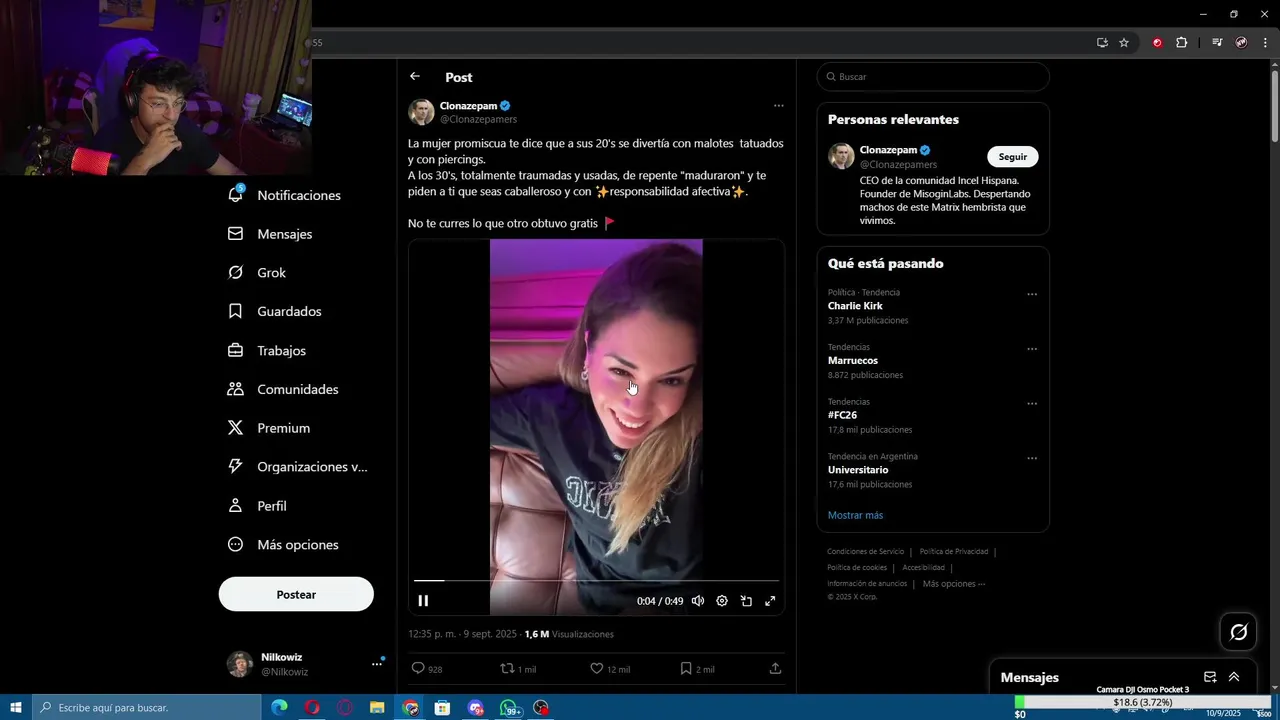The image size is (1280, 720).
Task: Open WhatsApp from the taskbar
Action: click(x=509, y=708)
